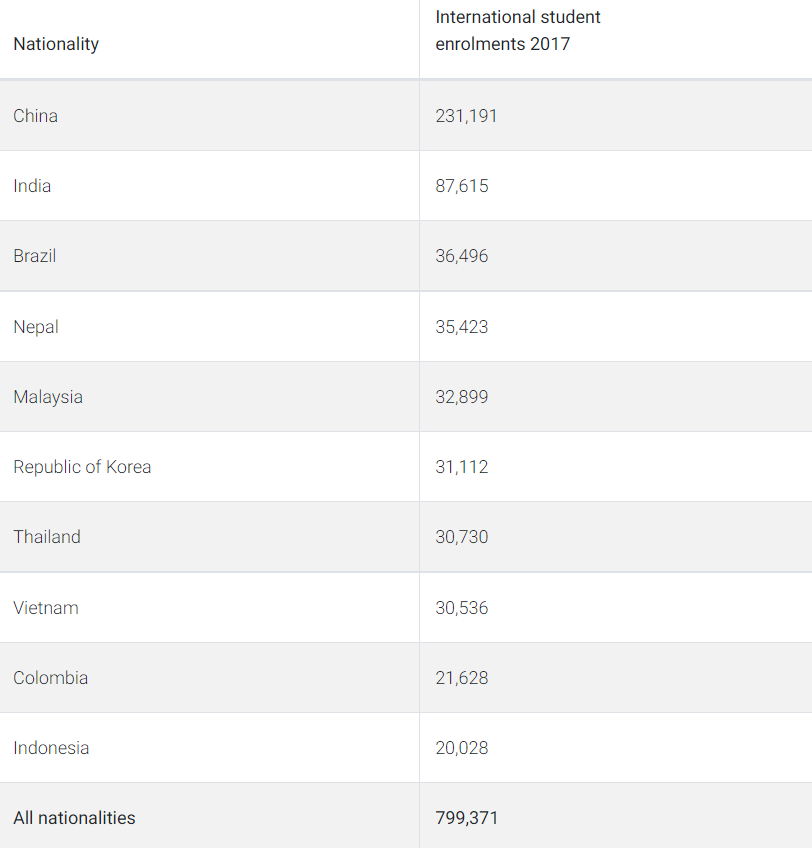Viewport: 812px width, 848px height.
Task: Click the International student enrolments 2017 header
Action: coord(518,31)
